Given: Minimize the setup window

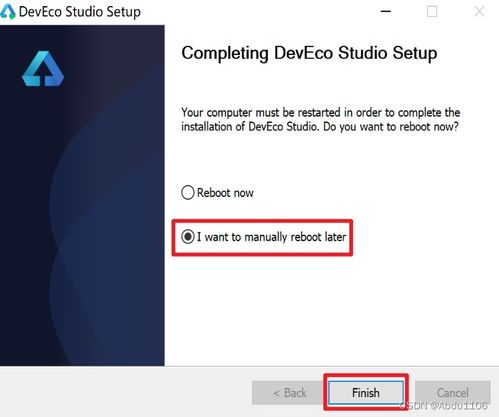Looking at the screenshot, I should tap(386, 12).
